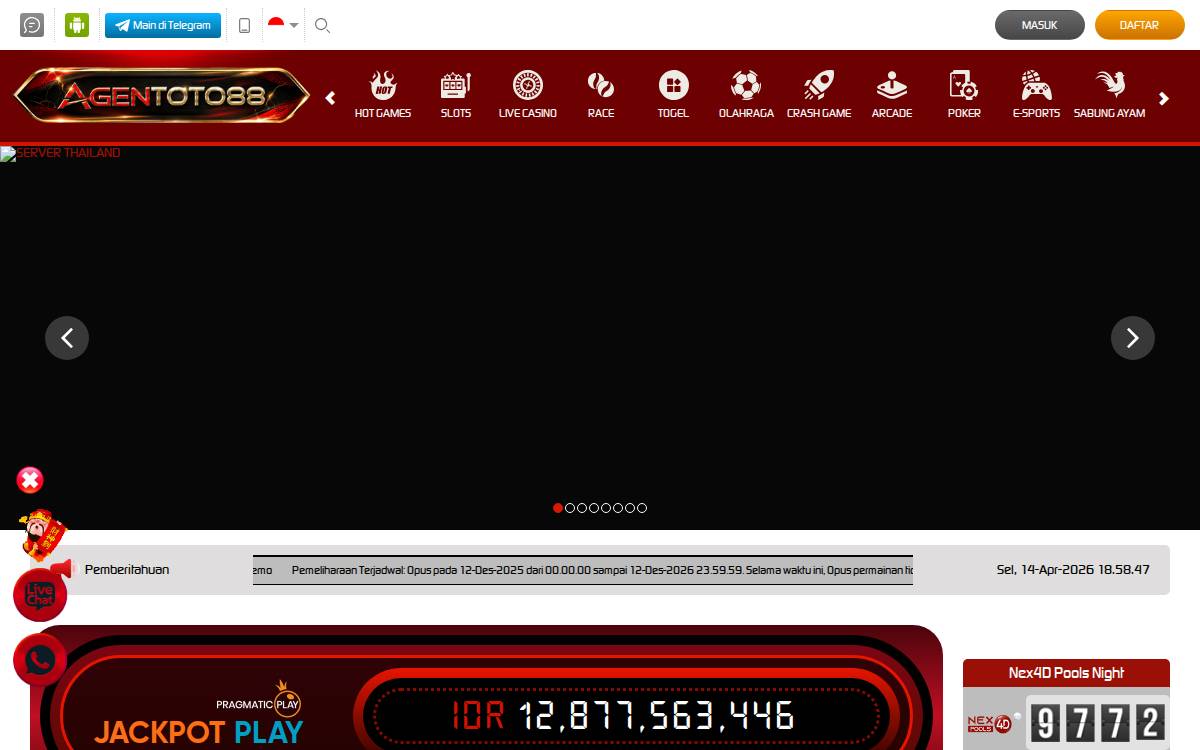
Task: Click the scrolling maintenance notice text
Action: pyautogui.click(x=583, y=570)
